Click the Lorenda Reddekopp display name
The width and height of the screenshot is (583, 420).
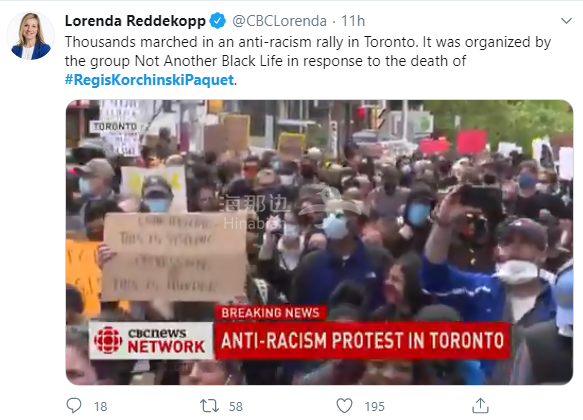pyautogui.click(x=135, y=21)
